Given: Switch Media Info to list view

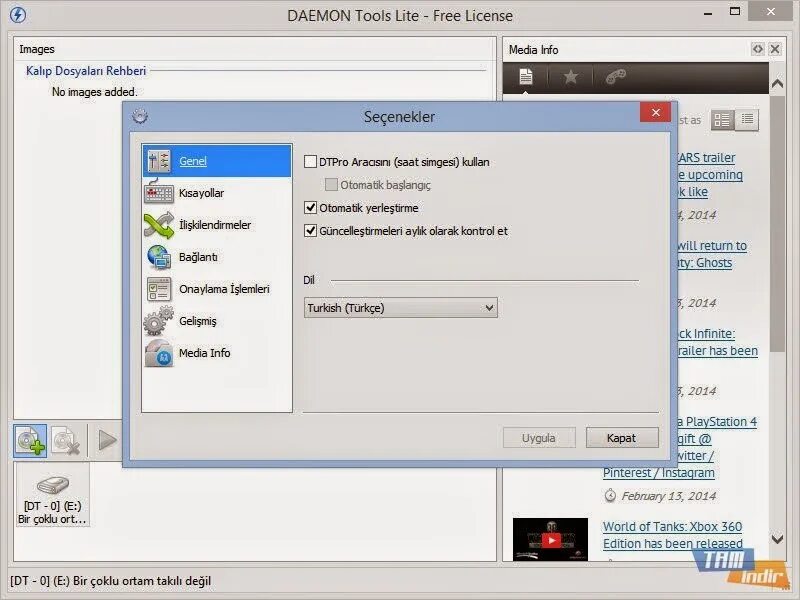Looking at the screenshot, I should 747,120.
